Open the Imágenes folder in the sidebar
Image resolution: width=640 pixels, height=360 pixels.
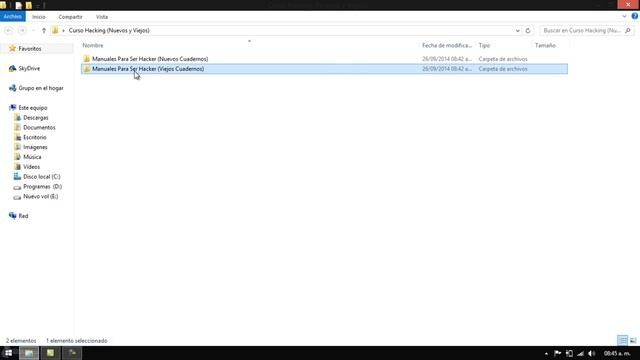point(35,147)
